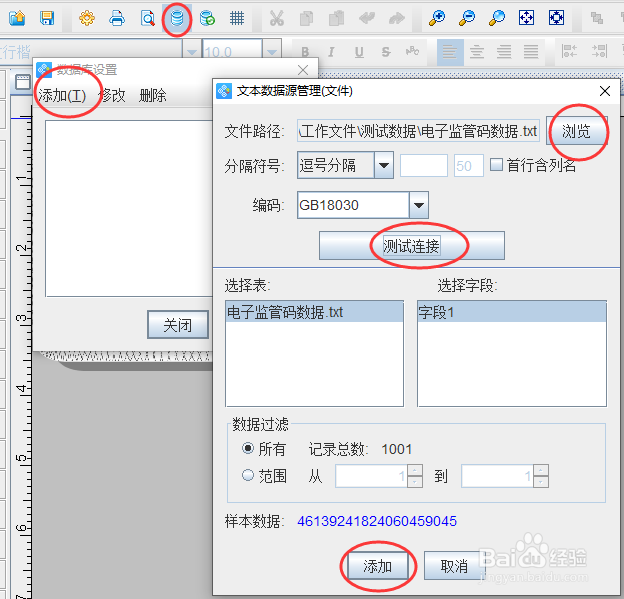Select 字段1 in field list

click(x=512, y=312)
